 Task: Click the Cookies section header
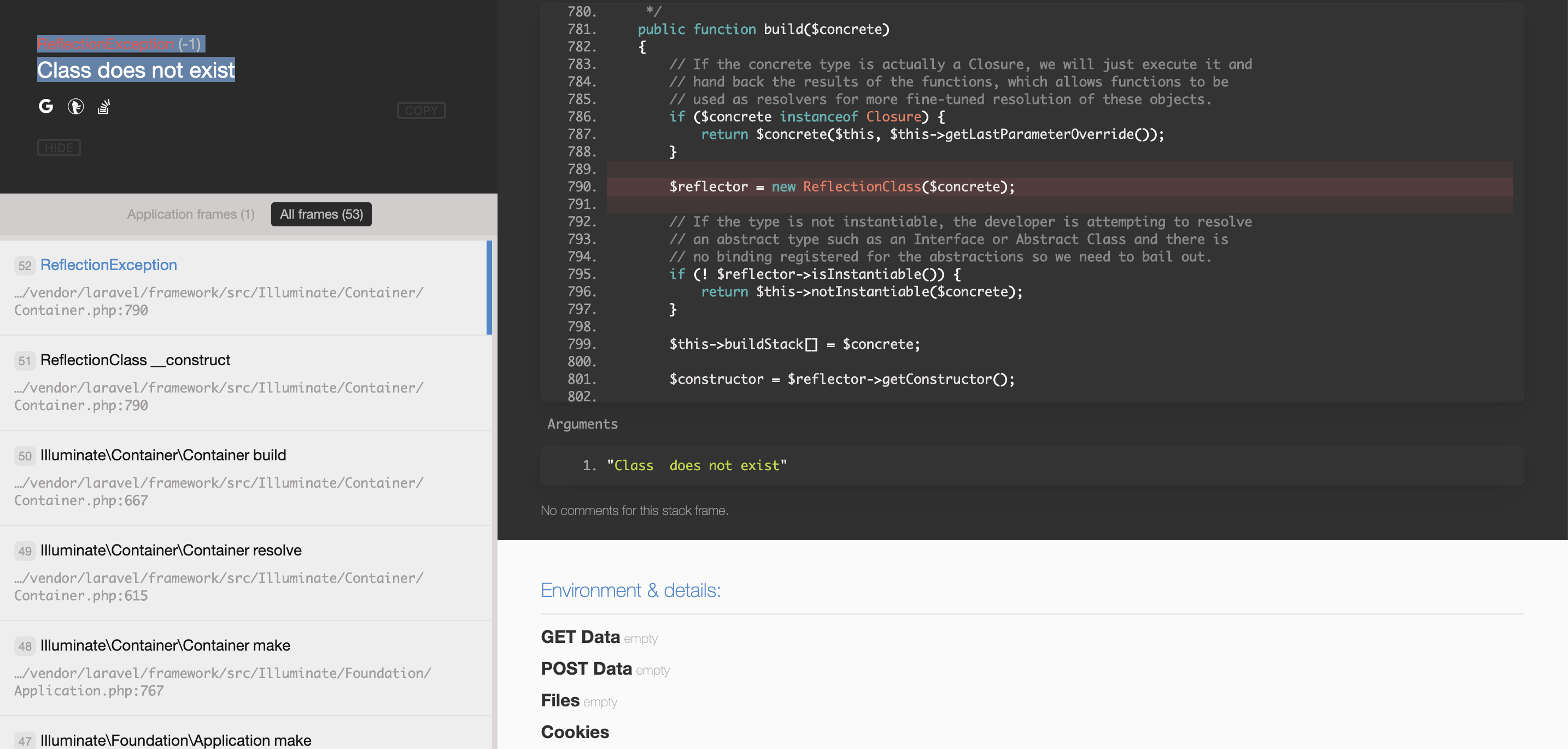575,732
